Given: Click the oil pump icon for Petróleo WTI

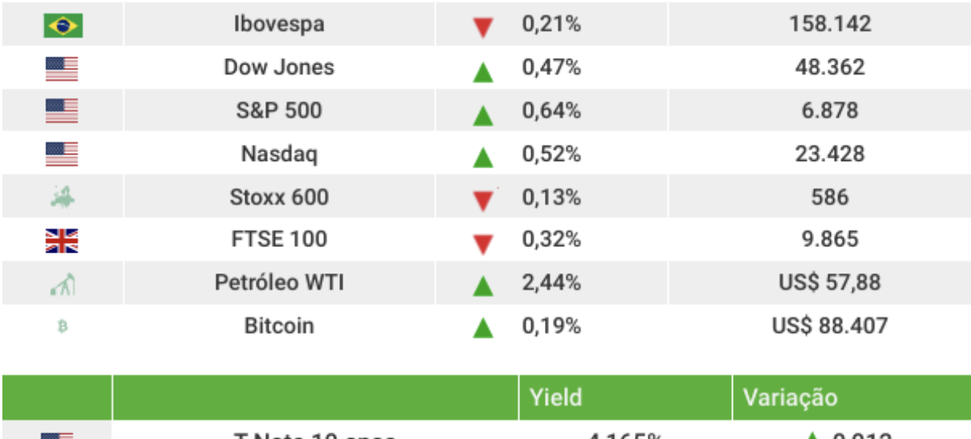Looking at the screenshot, I should click(x=62, y=284).
